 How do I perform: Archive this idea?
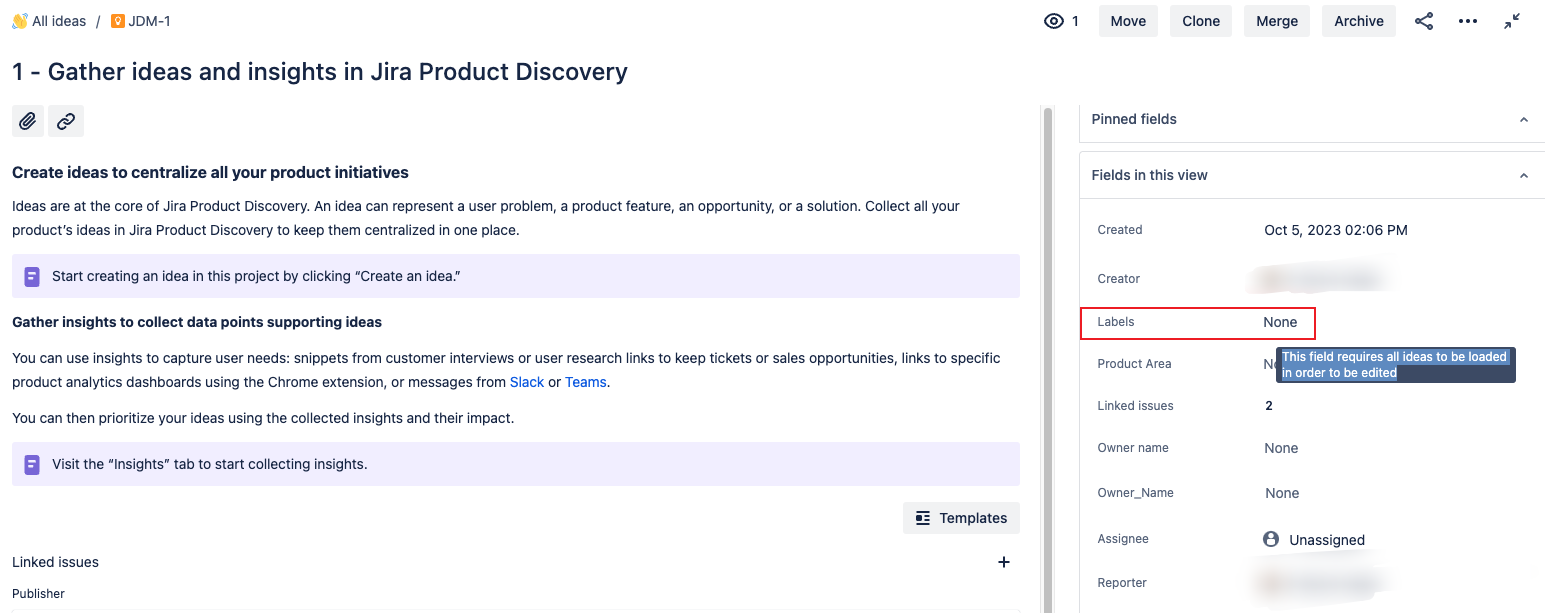(x=1359, y=21)
